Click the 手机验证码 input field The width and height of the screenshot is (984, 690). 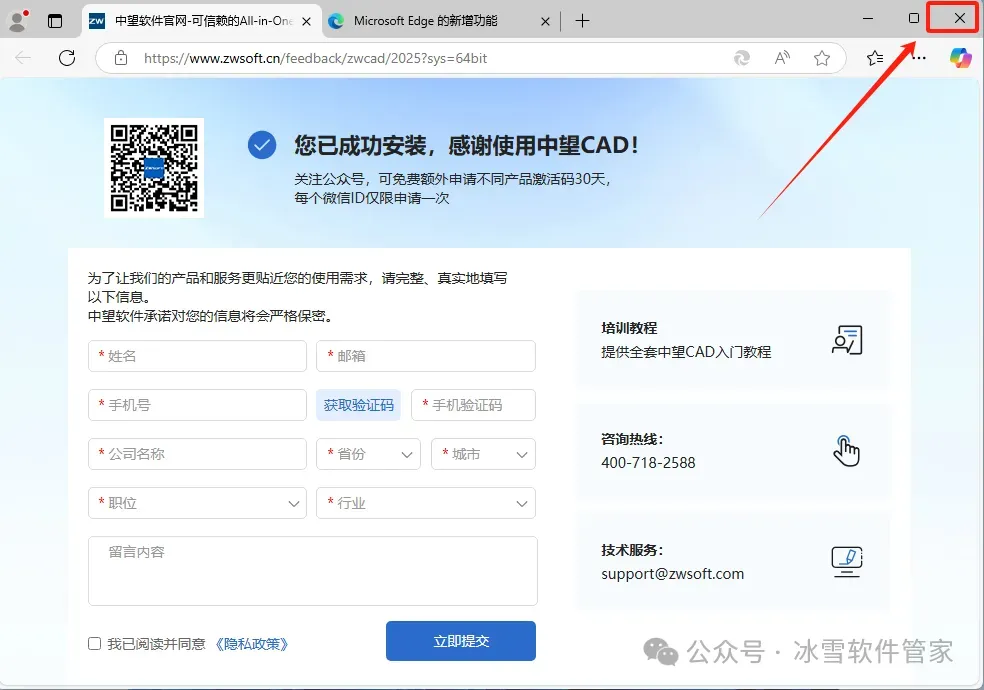point(473,405)
